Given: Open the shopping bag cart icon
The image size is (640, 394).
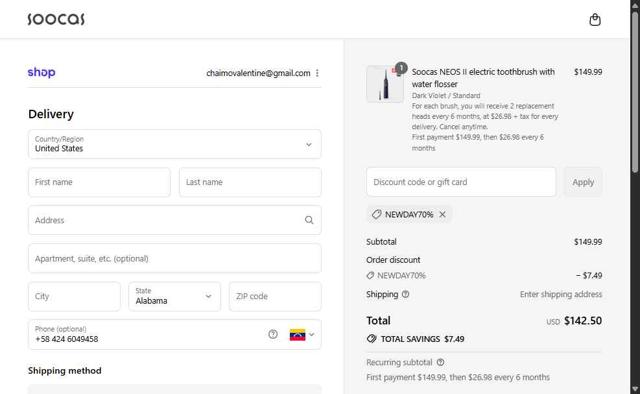Looking at the screenshot, I should pos(595,20).
